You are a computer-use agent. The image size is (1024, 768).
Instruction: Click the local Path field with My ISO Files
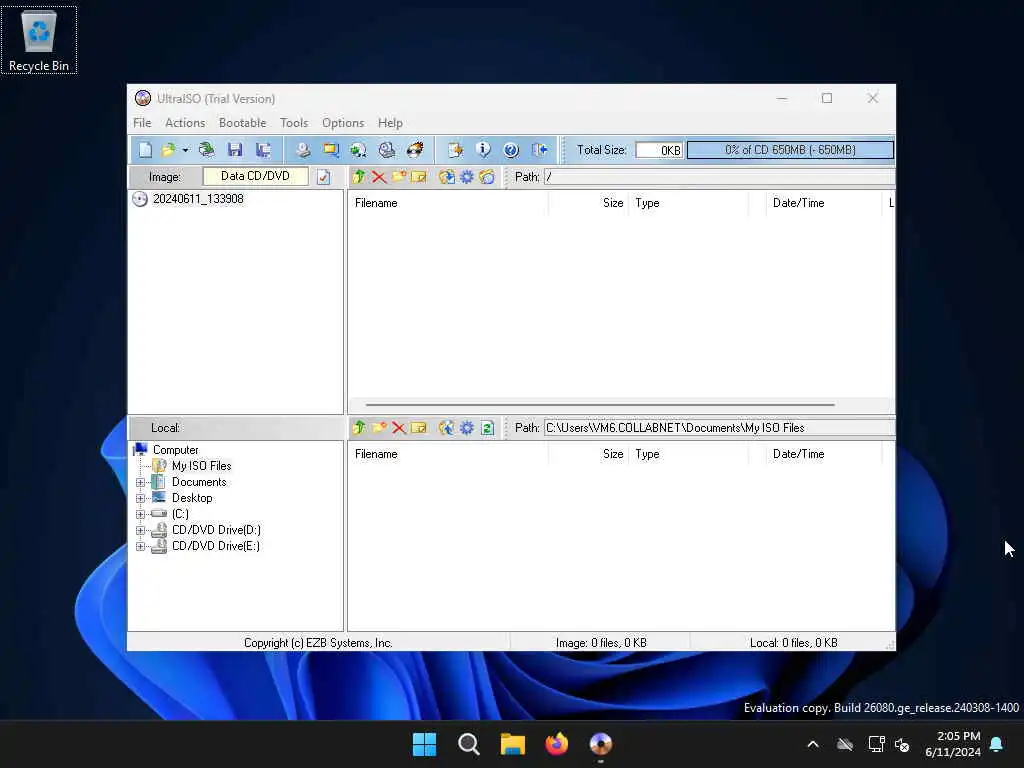click(719, 428)
